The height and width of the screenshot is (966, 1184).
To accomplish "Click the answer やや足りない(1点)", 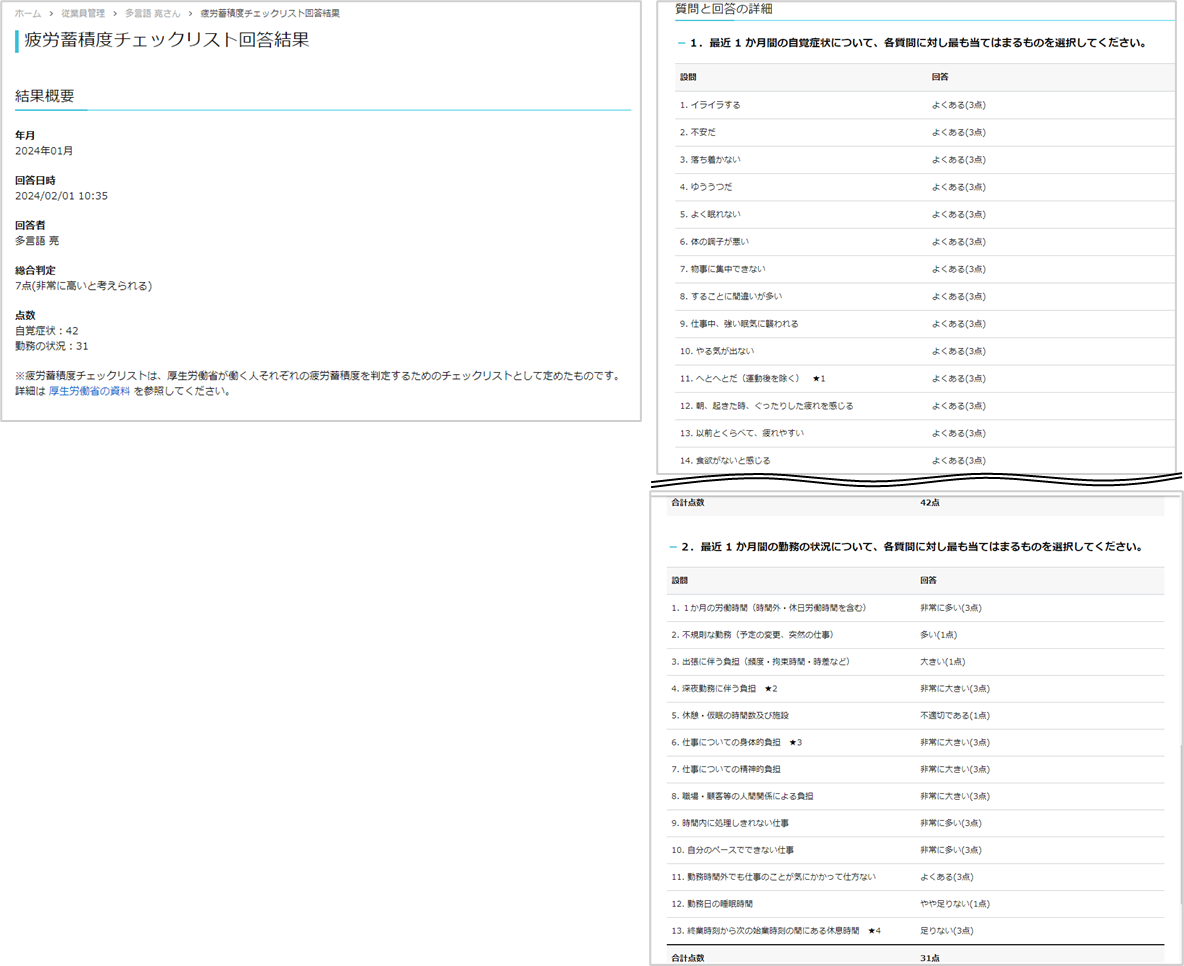I will click(x=954, y=904).
